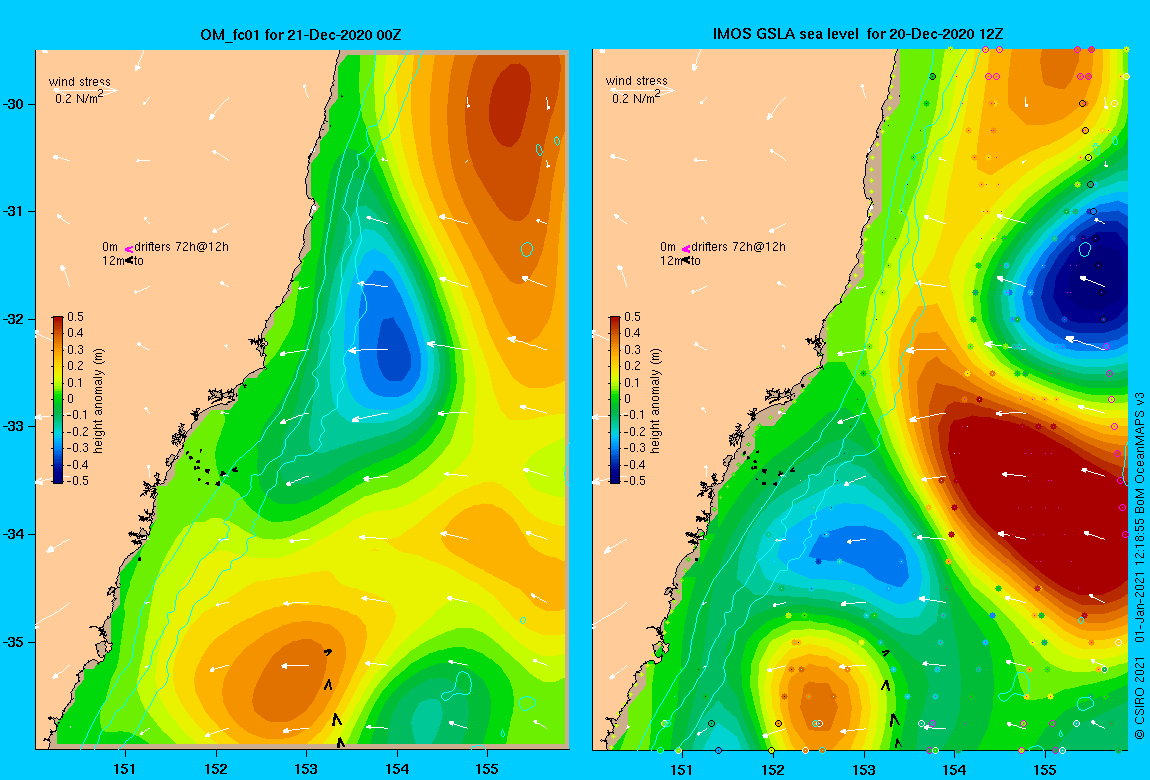Click the 153 longitude label under right map

coord(863,770)
